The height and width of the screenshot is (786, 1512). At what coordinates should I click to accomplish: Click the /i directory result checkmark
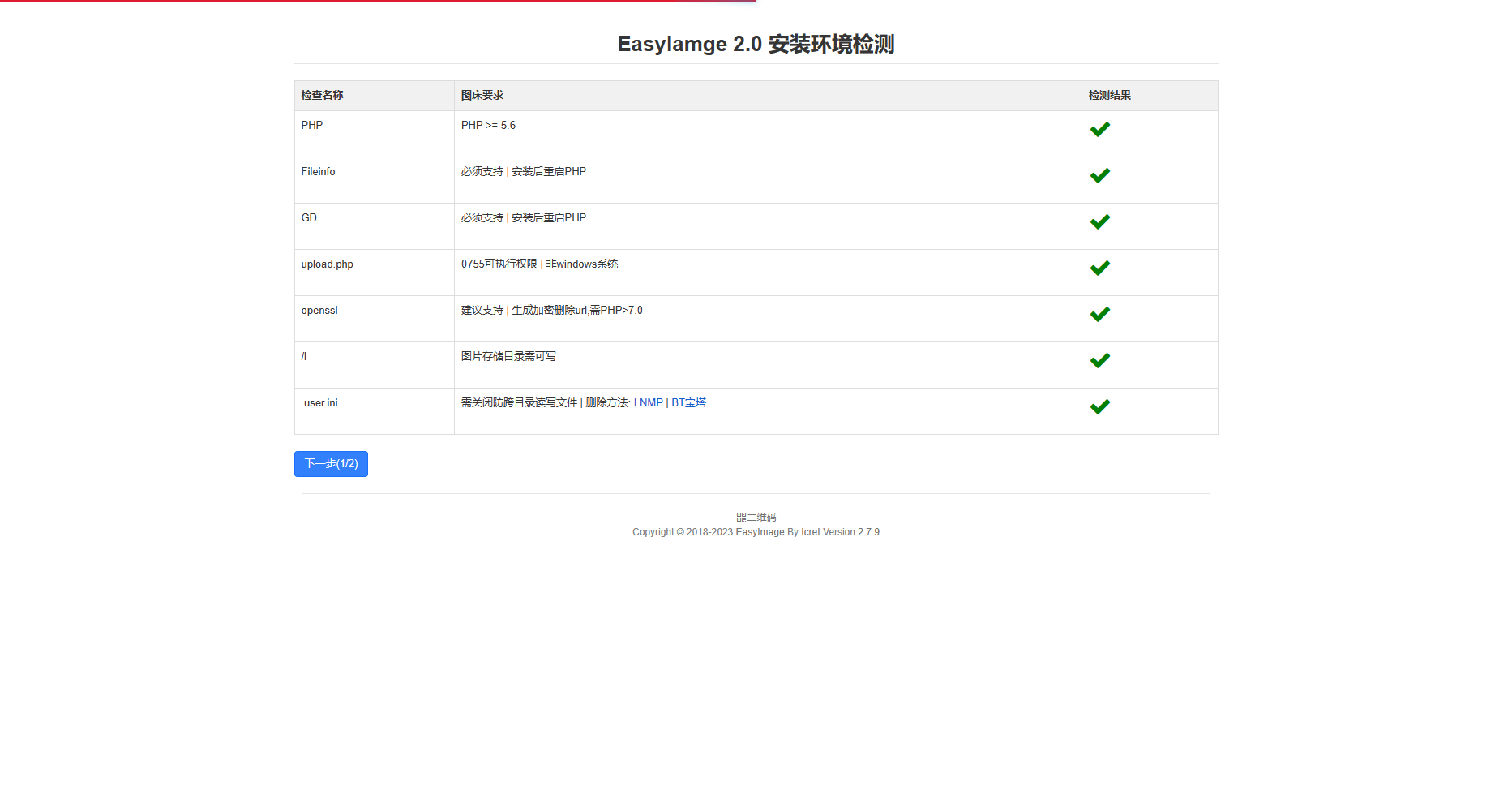(1099, 361)
